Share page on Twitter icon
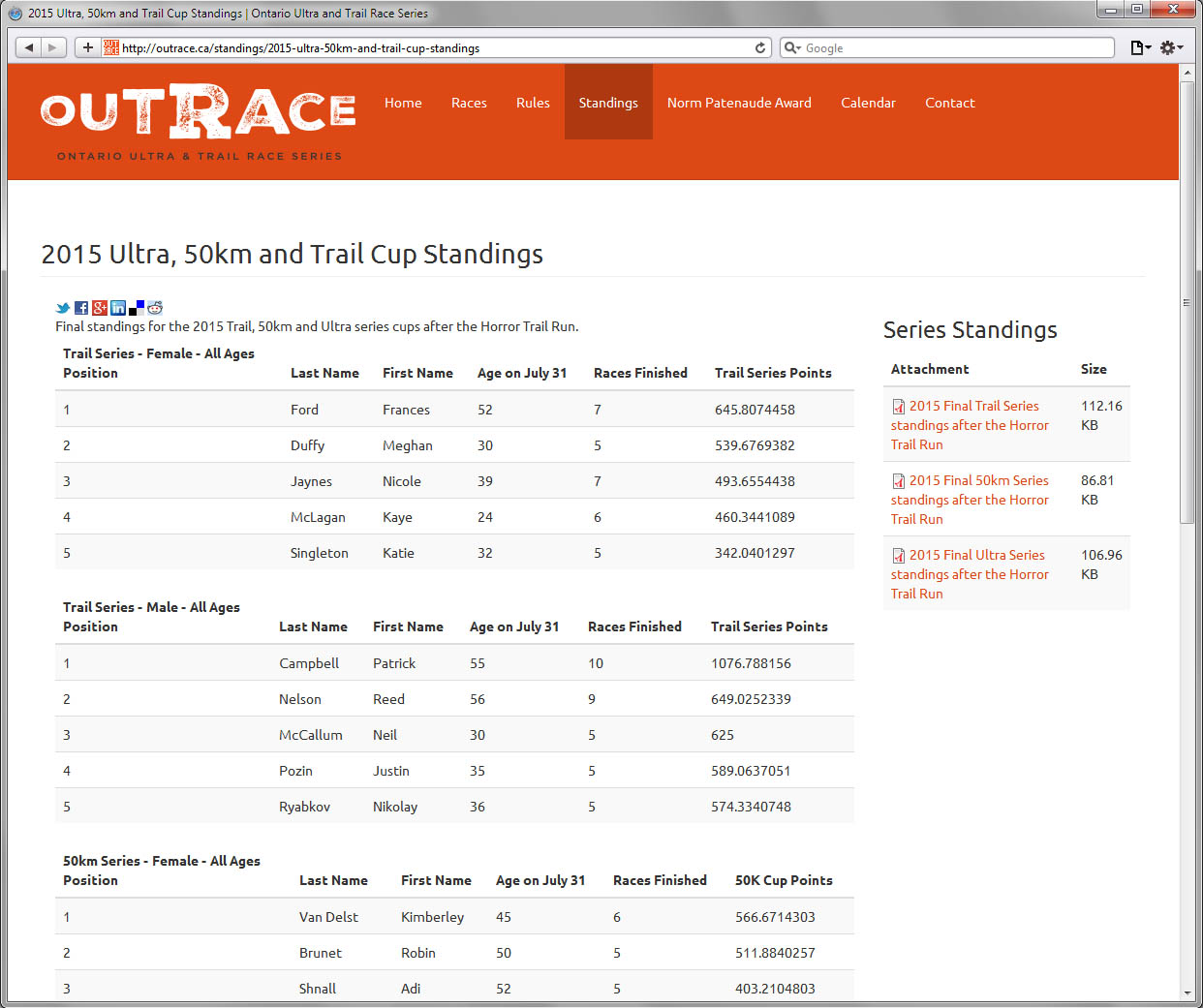This screenshot has width=1203, height=1008. 63,308
